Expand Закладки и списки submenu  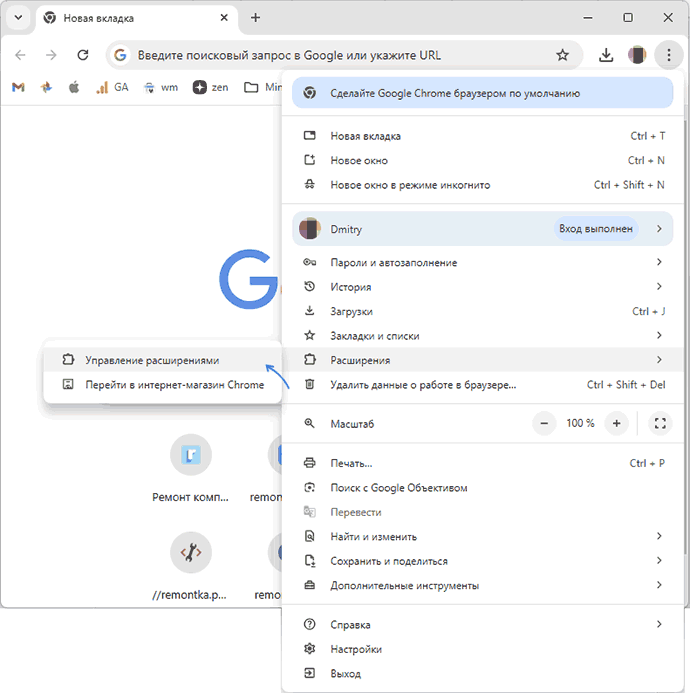[x=482, y=336]
